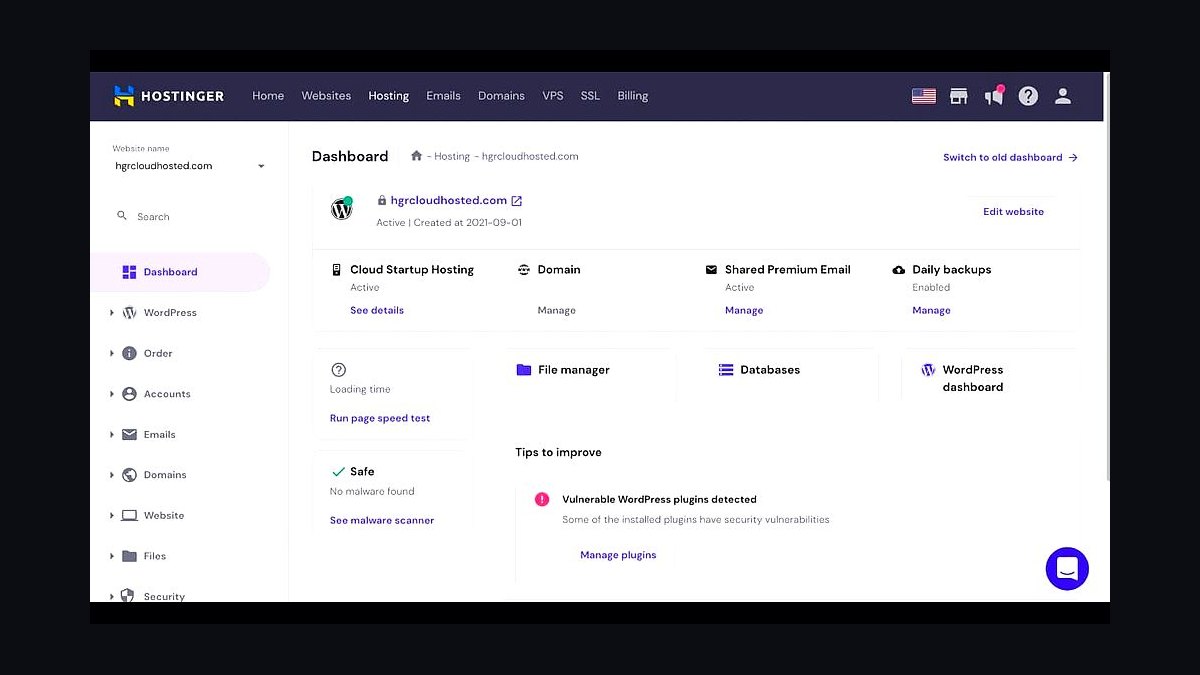Viewport: 1200px width, 675px height.
Task: Open the Billing menu
Action: 633,96
